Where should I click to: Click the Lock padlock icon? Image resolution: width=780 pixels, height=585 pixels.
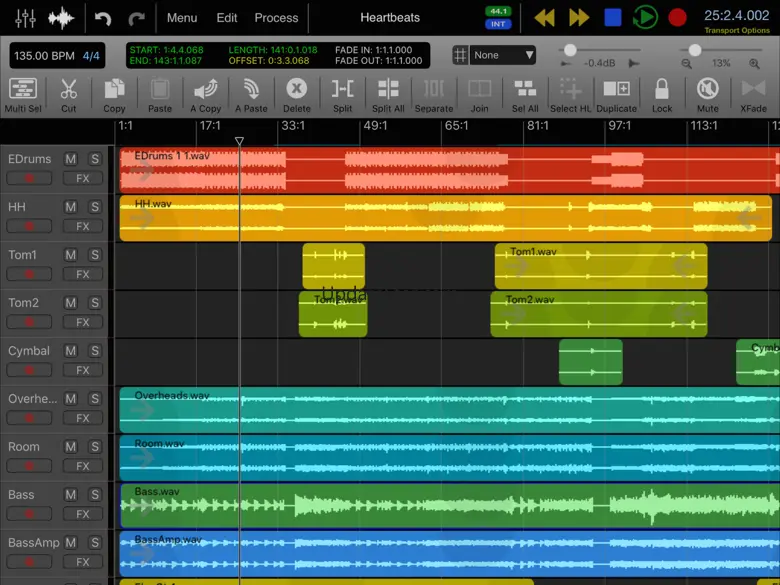(x=662, y=94)
